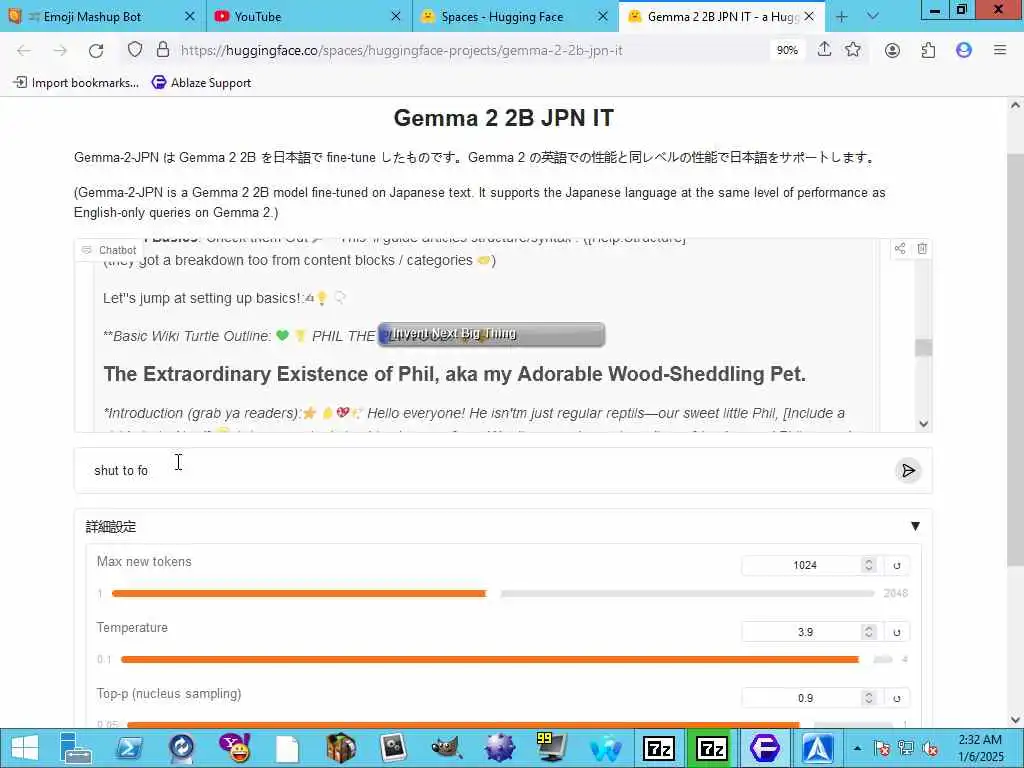
Task: Edit the Temperature number field showing 3.9
Action: 803,632
